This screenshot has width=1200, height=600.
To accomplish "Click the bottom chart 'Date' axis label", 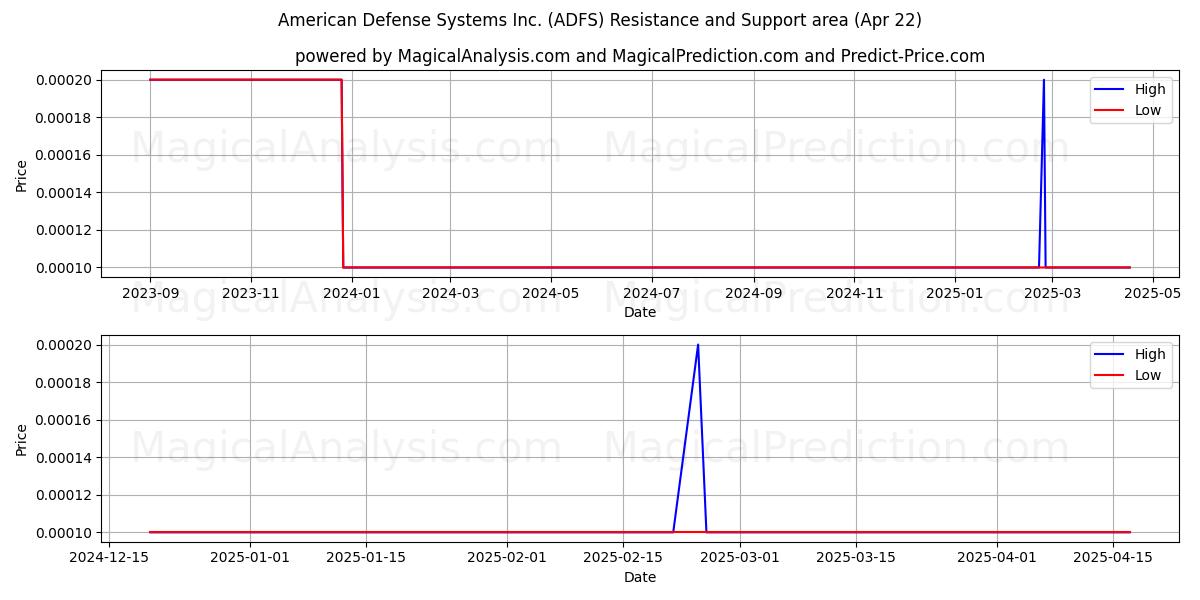I will point(640,578).
